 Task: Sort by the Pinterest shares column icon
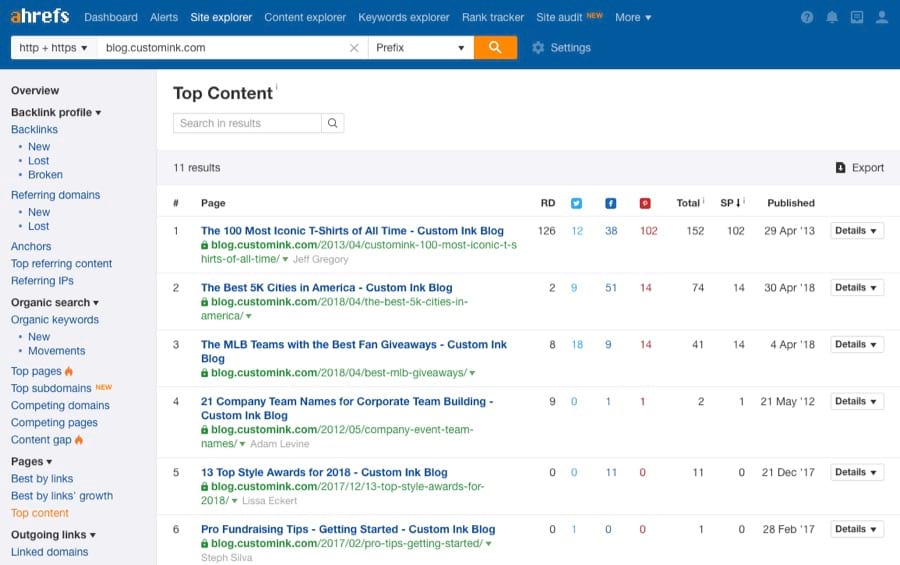(x=645, y=203)
